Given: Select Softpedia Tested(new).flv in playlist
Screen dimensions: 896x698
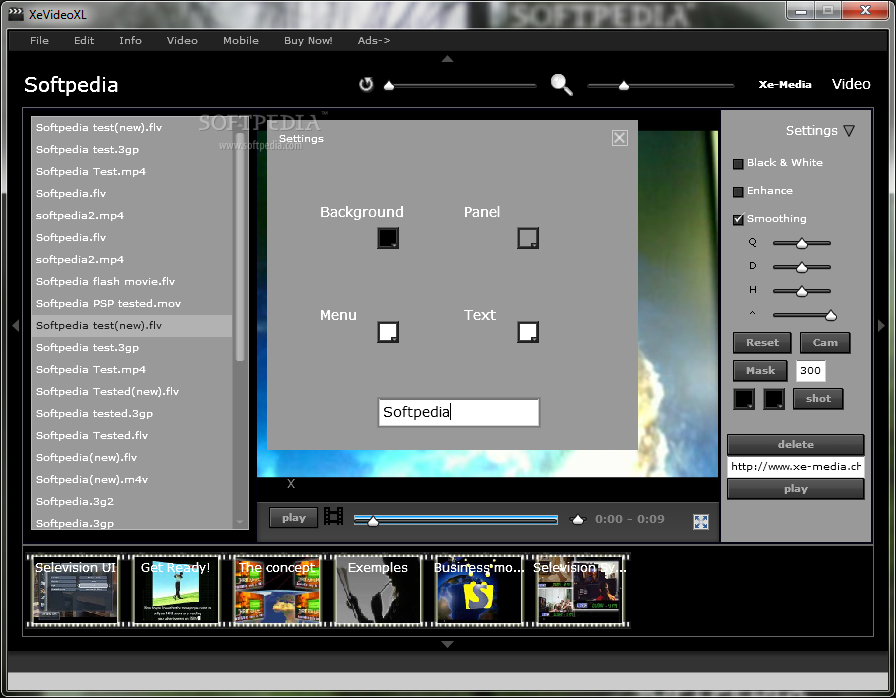Looking at the screenshot, I should pyautogui.click(x=132, y=392).
